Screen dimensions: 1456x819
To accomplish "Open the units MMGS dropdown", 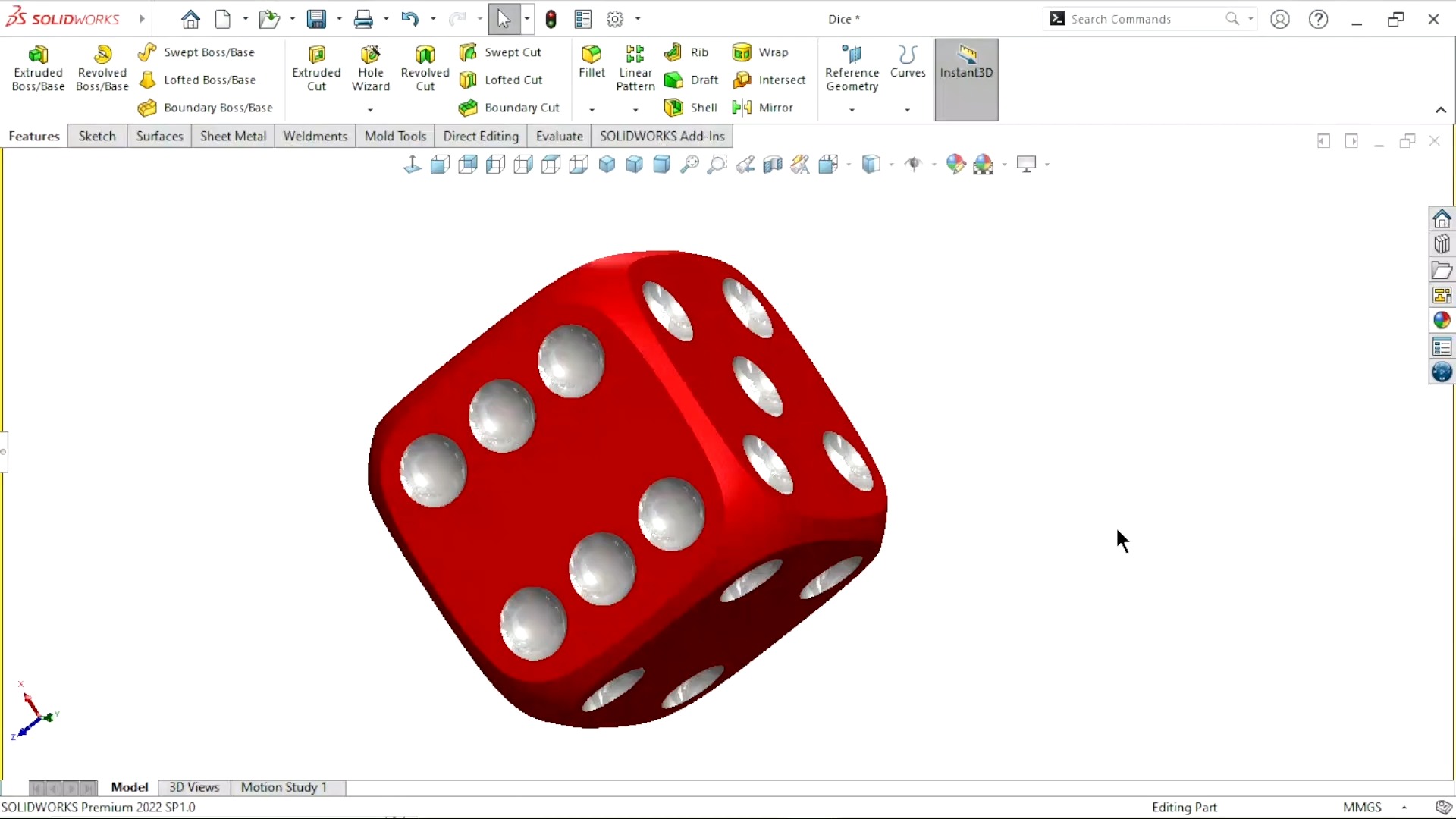I will [x=1404, y=808].
